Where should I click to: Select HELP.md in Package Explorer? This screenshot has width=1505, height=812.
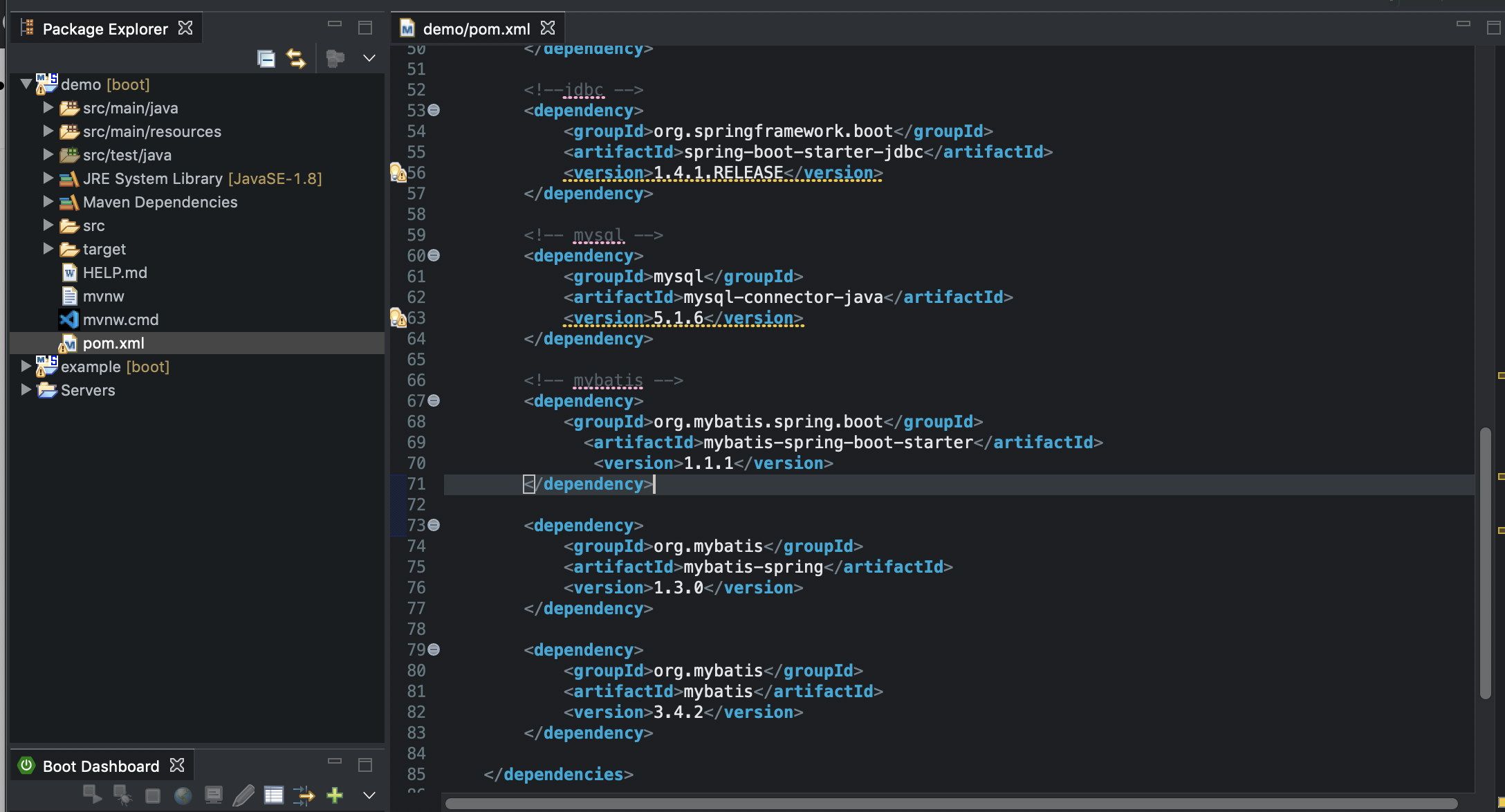point(115,273)
